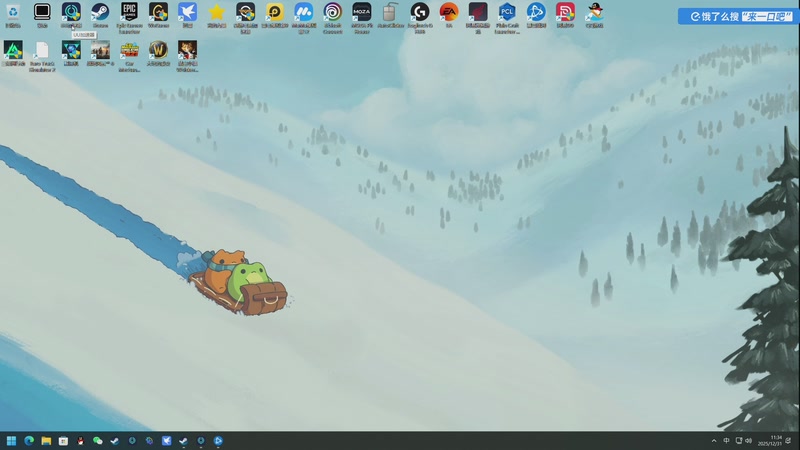Open the anime character game shortcut

187,56
